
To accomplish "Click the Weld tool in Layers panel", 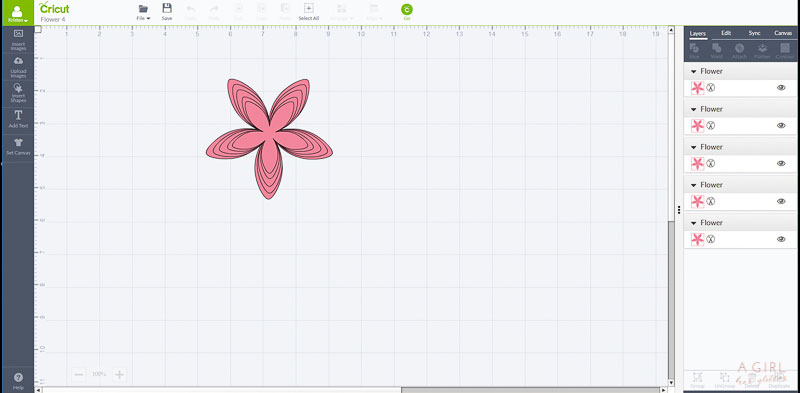I will (717, 51).
